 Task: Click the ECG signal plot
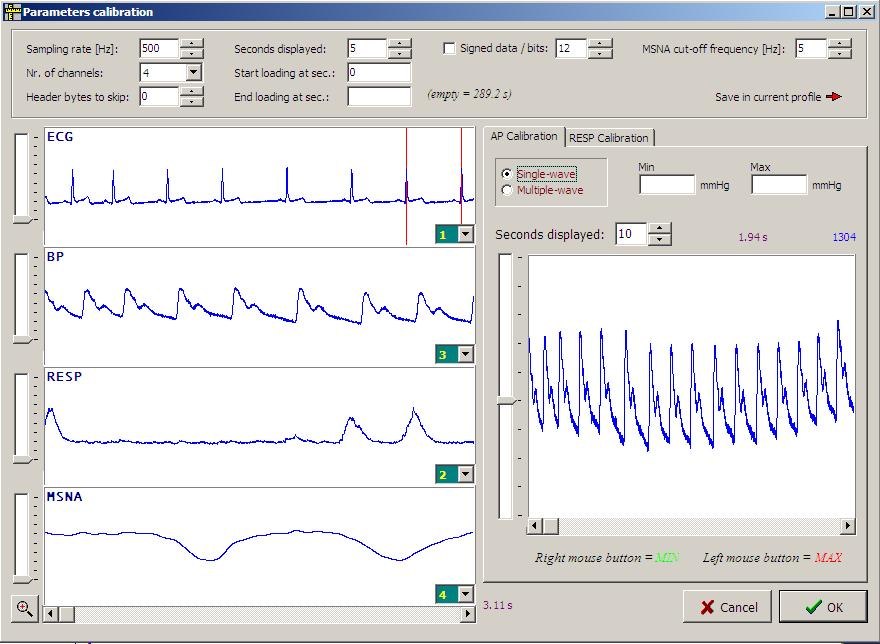259,186
